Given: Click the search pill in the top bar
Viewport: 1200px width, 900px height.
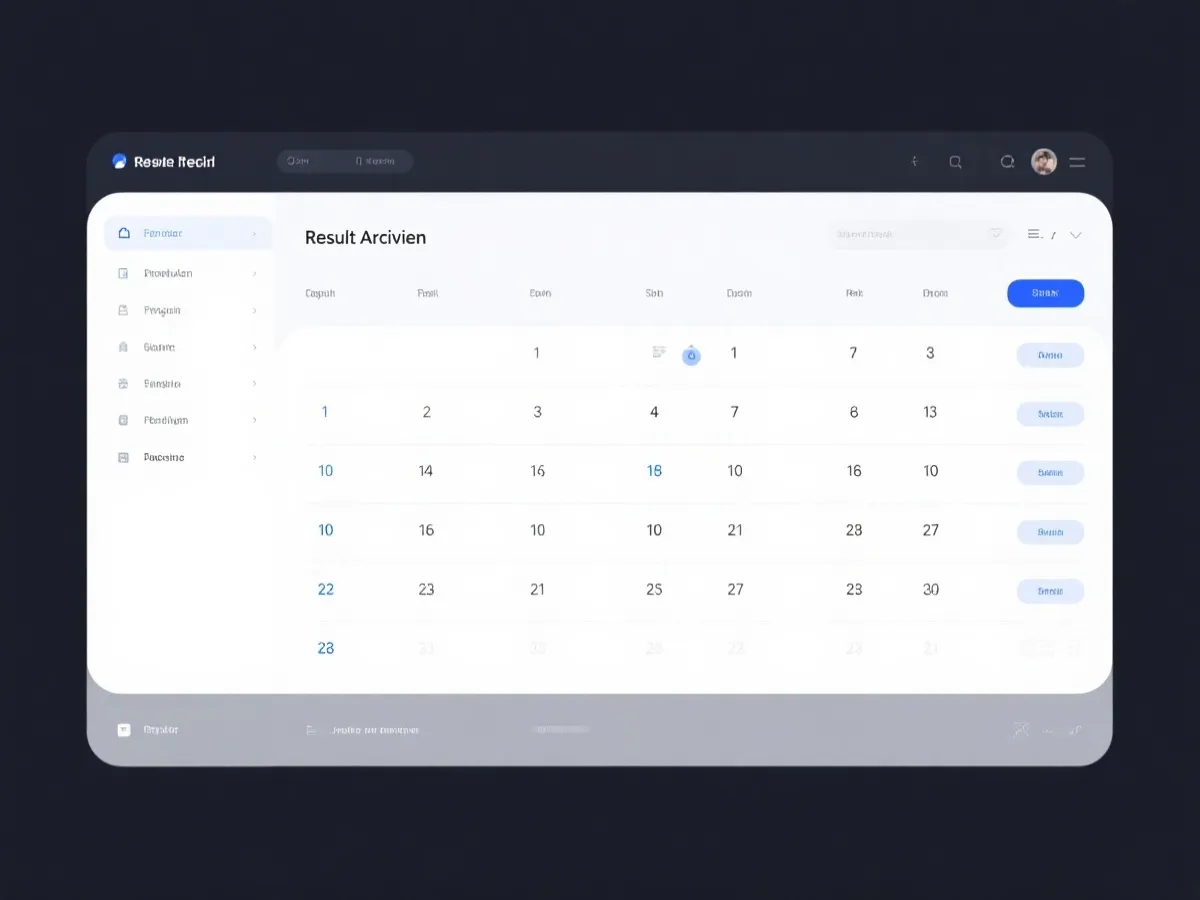Looking at the screenshot, I should [x=345, y=161].
